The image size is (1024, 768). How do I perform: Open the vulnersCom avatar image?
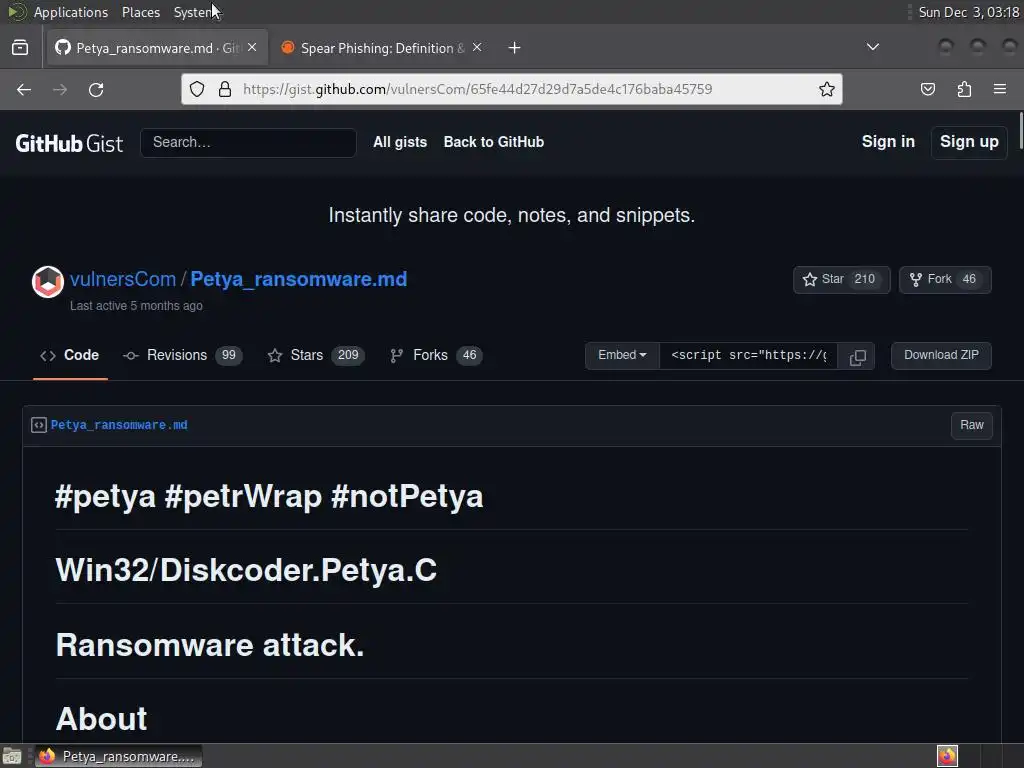pyautogui.click(x=48, y=281)
